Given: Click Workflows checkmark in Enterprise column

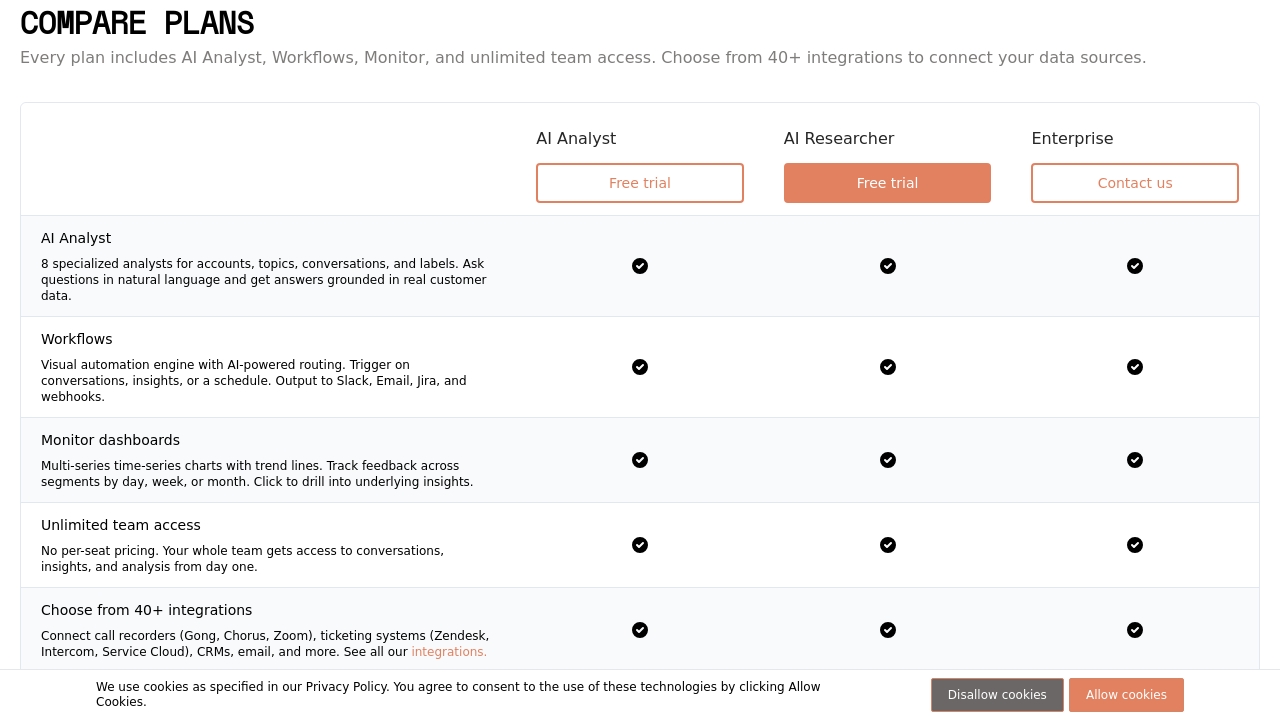Looking at the screenshot, I should click(1135, 367).
